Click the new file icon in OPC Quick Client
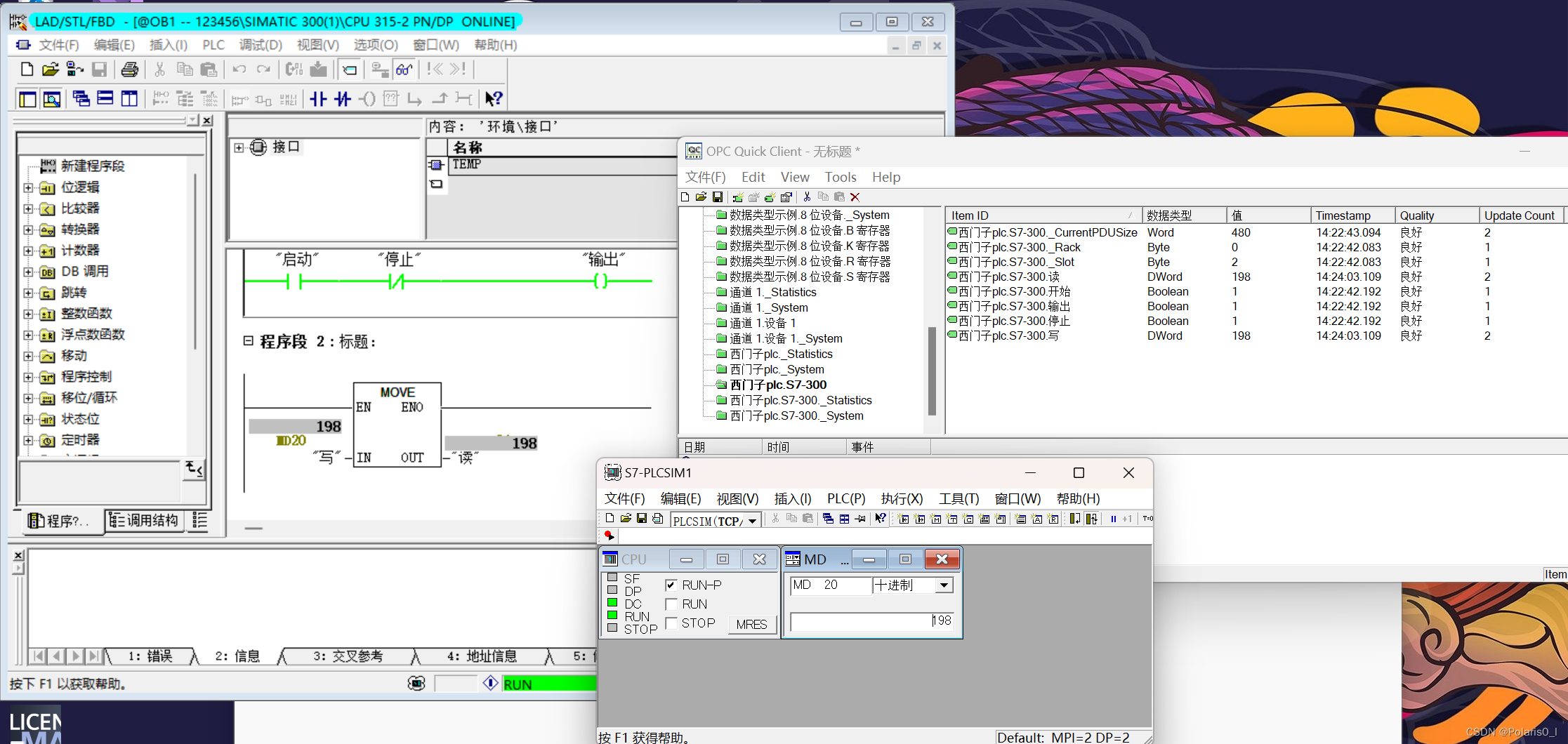The height and width of the screenshot is (744, 1568). pos(685,197)
